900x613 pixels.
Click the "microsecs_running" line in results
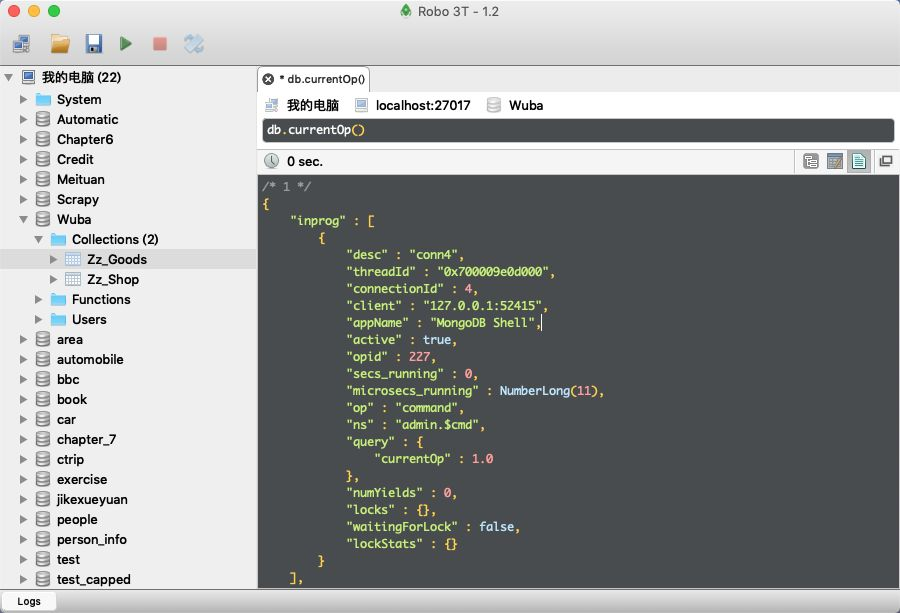[475, 391]
